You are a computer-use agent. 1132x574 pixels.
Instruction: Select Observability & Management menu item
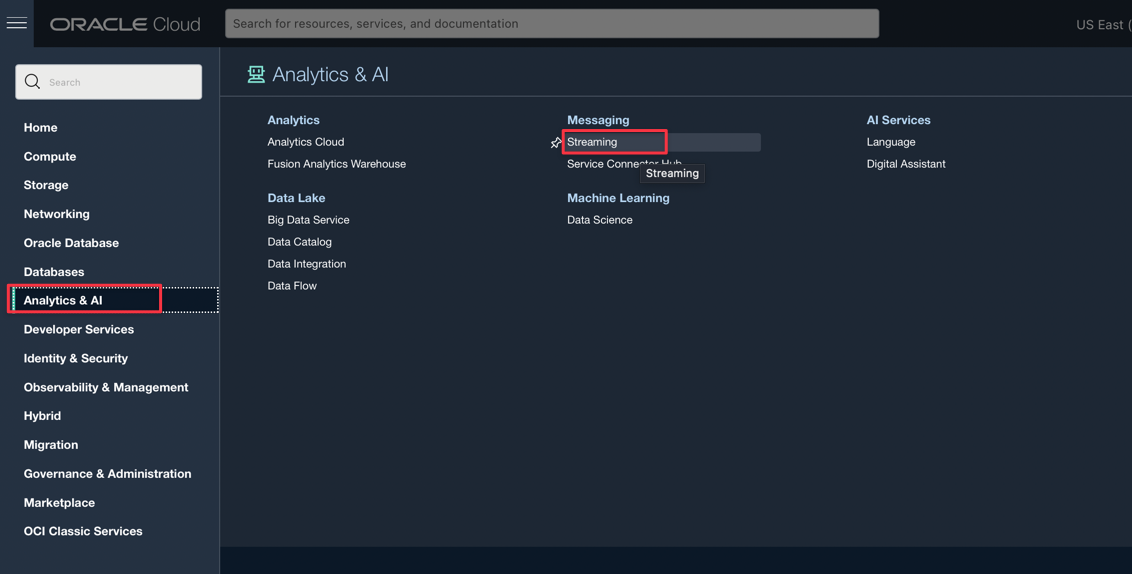click(x=106, y=387)
